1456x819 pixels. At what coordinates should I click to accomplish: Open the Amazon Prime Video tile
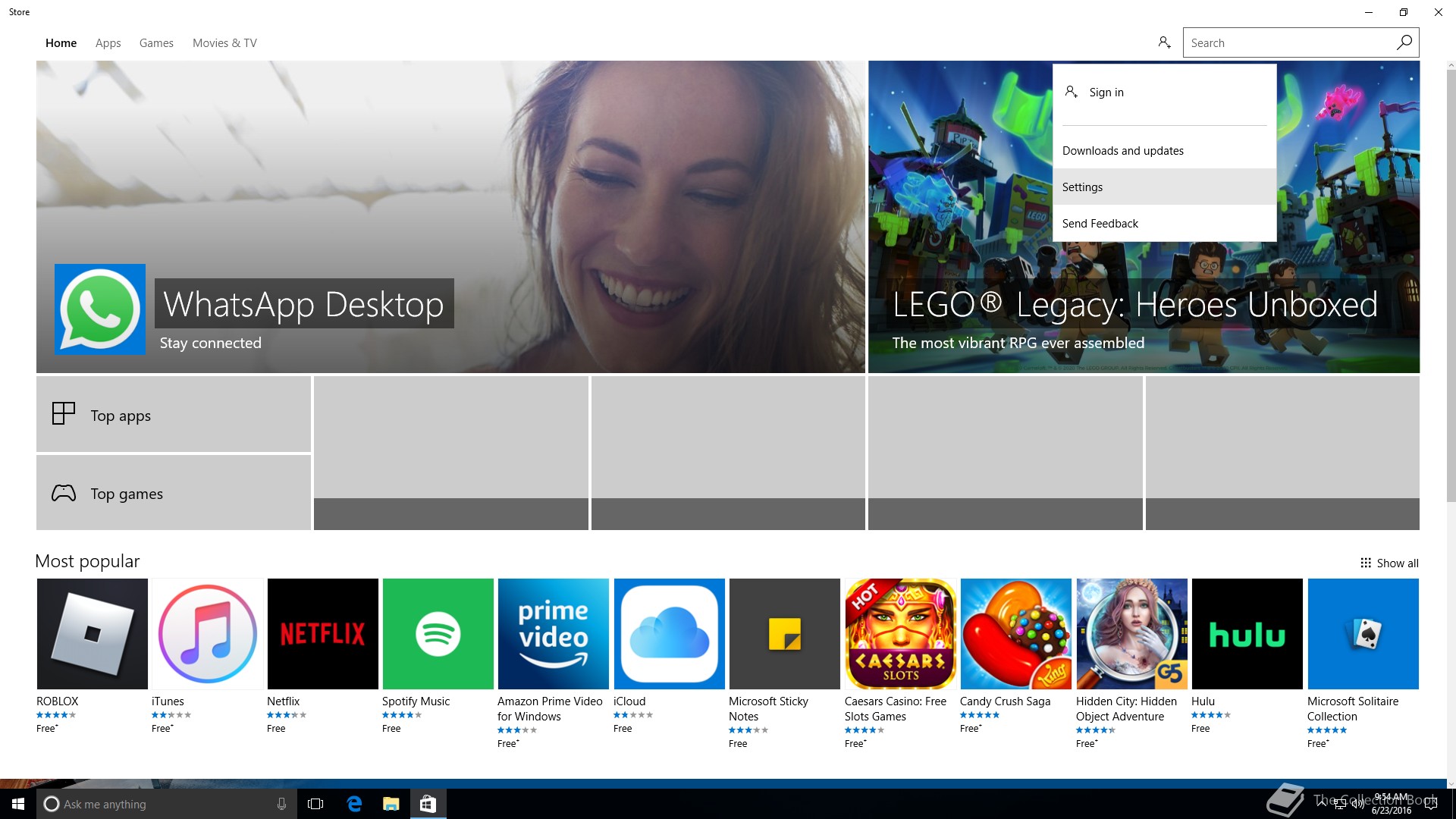[x=554, y=634]
